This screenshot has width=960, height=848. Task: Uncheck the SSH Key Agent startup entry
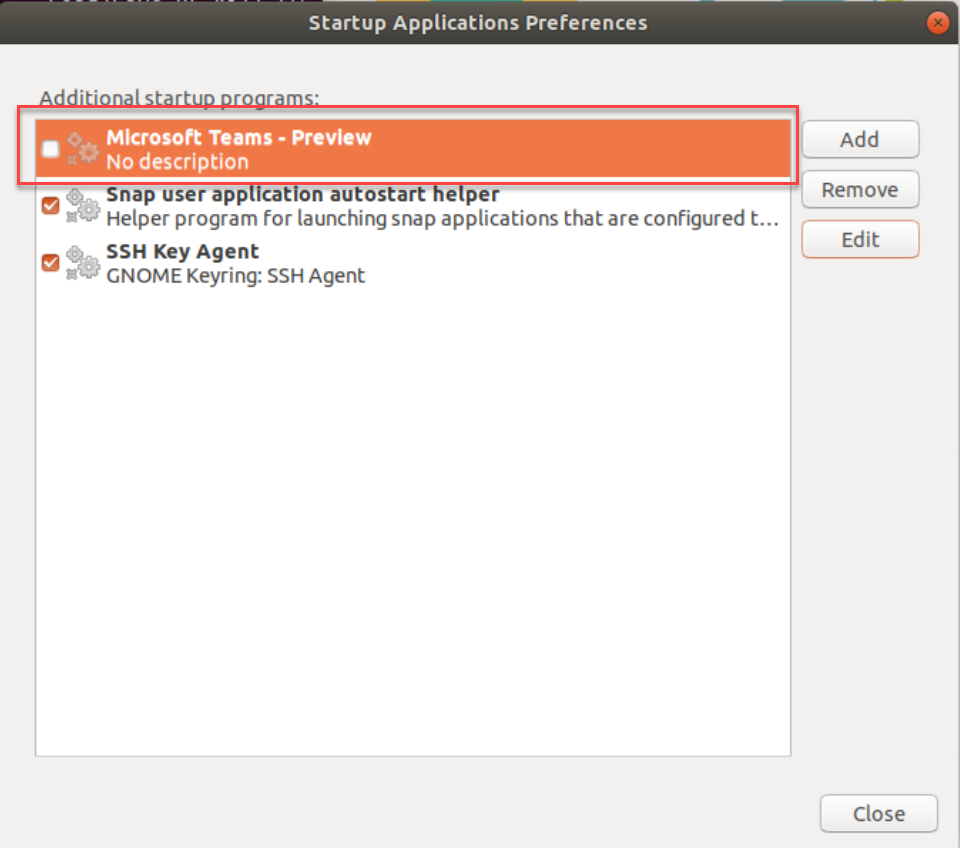[x=49, y=261]
